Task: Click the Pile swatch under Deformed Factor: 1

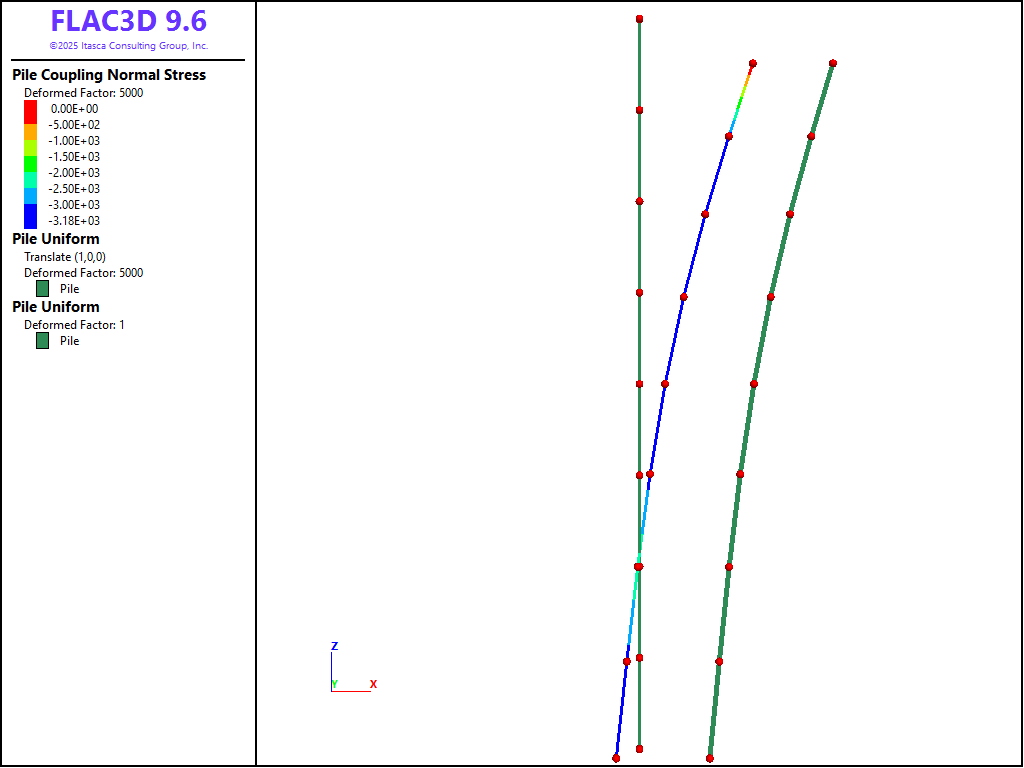Action: pos(42,341)
